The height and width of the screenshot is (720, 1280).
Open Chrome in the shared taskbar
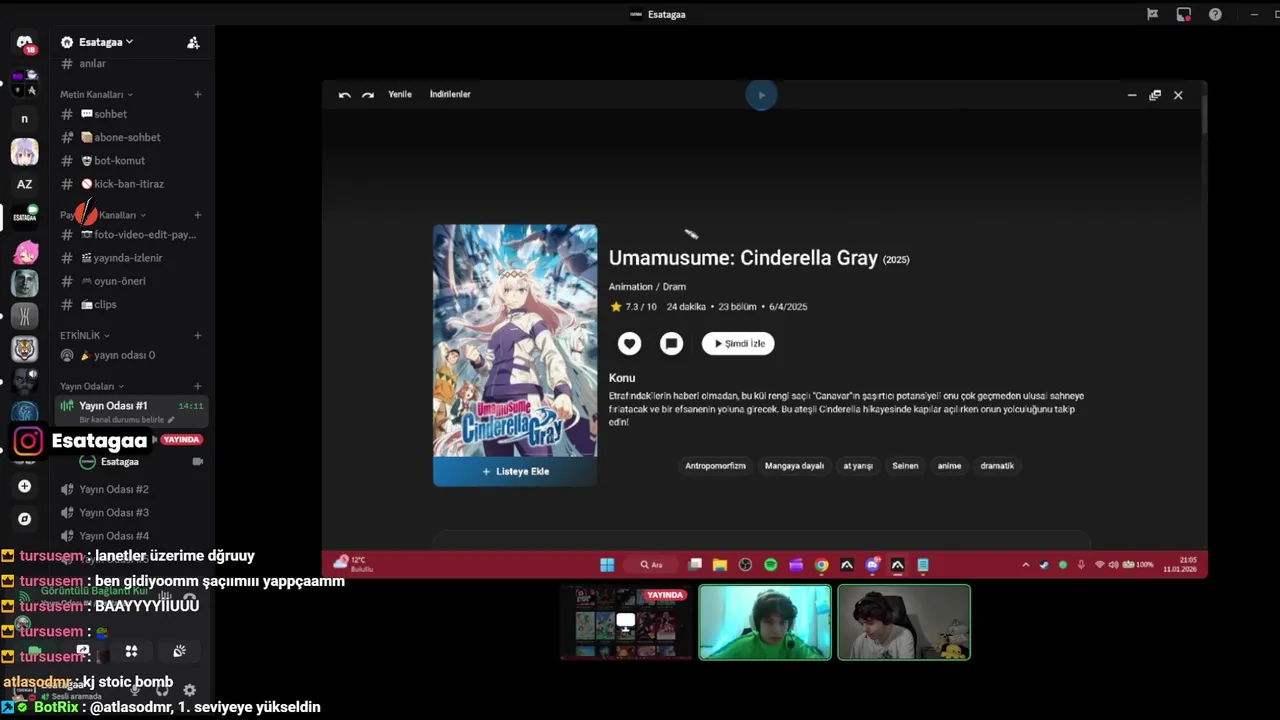(x=821, y=565)
